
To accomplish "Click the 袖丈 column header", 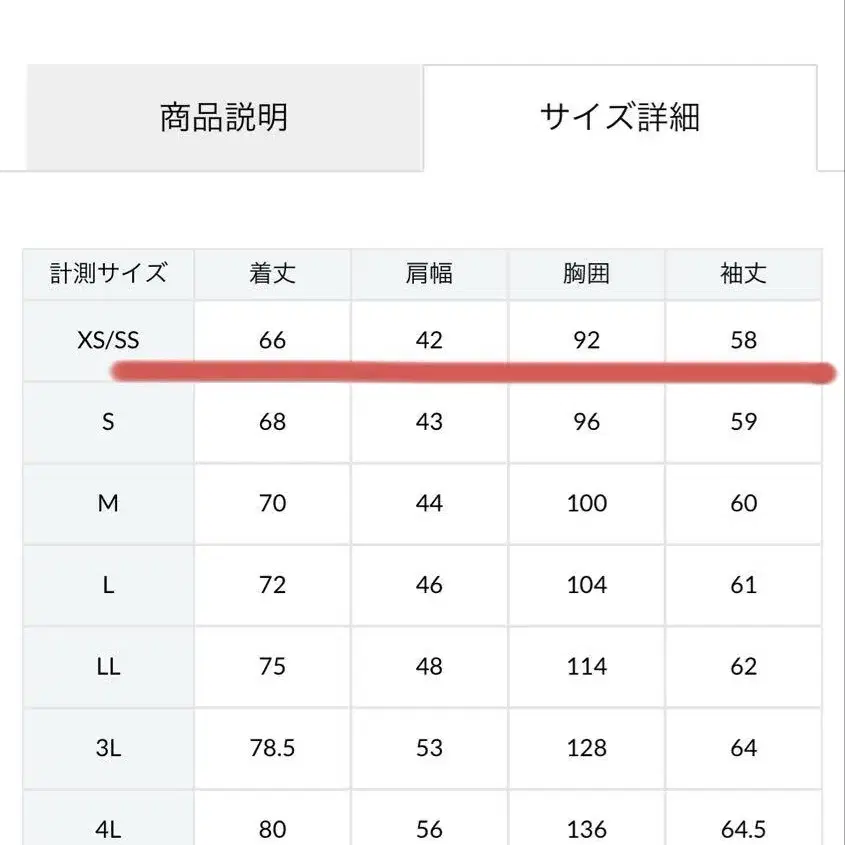I will (x=743, y=273).
